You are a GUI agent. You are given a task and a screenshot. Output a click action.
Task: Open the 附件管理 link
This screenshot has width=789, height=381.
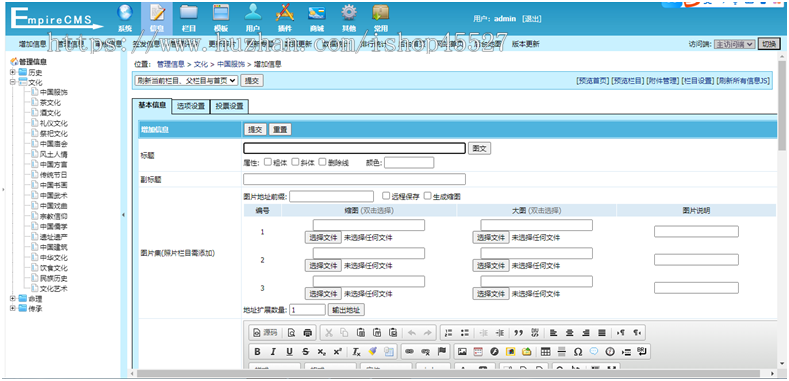[663, 81]
